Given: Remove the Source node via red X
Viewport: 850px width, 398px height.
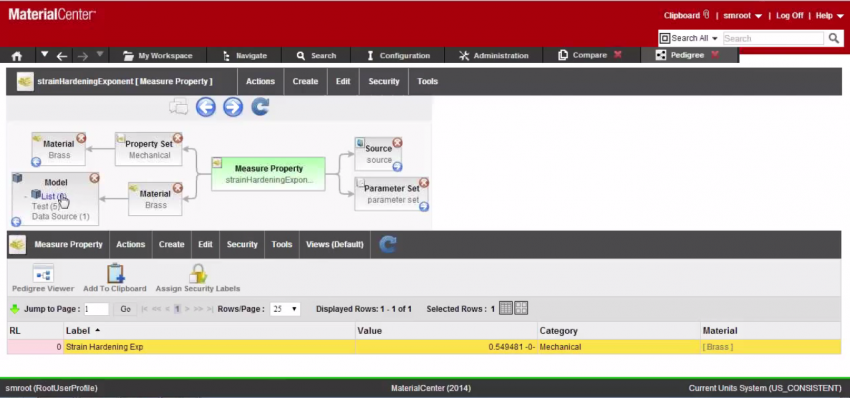Looking at the screenshot, I should [x=397, y=143].
